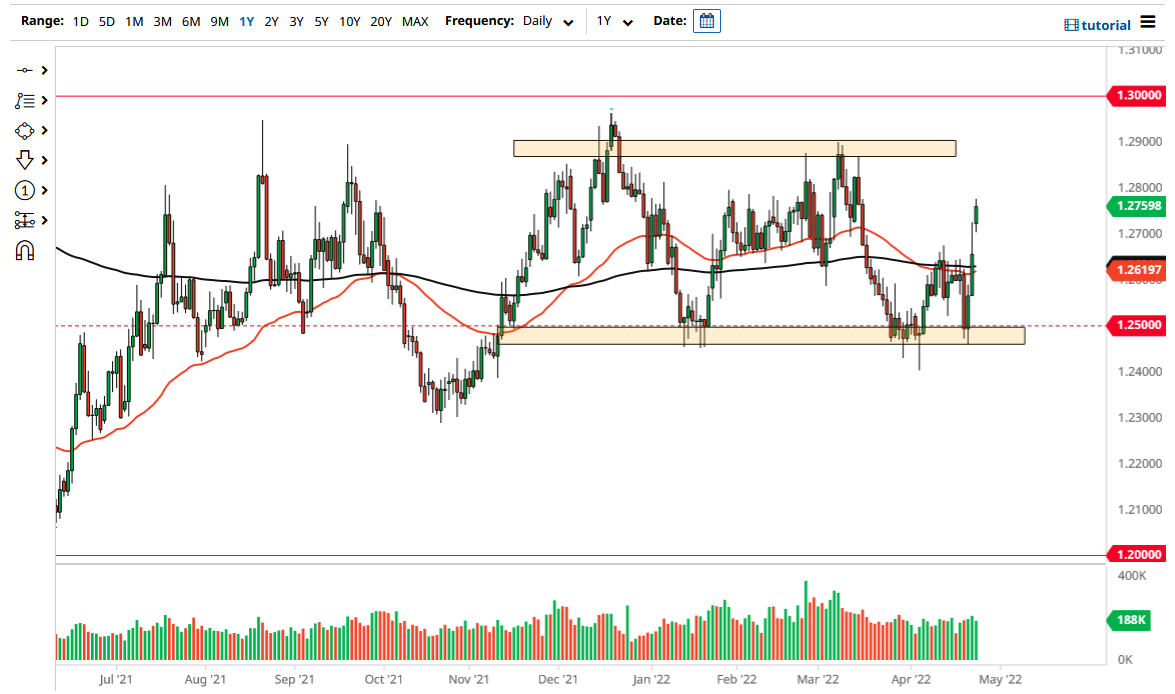Open the indicator settings tool
Screen dimensions: 1175x694
coord(26,219)
